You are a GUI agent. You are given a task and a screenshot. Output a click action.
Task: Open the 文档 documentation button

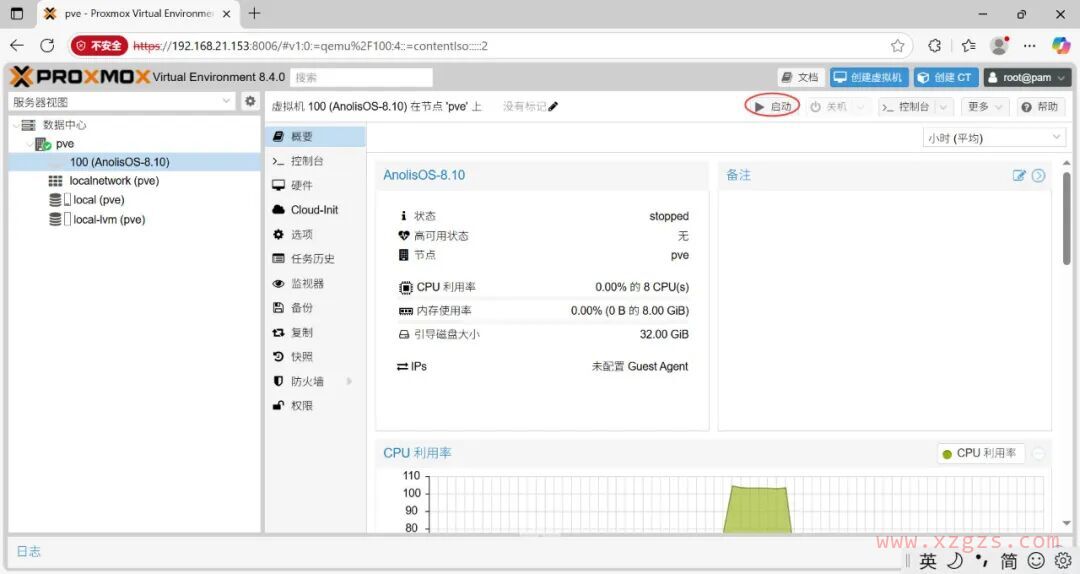(800, 77)
